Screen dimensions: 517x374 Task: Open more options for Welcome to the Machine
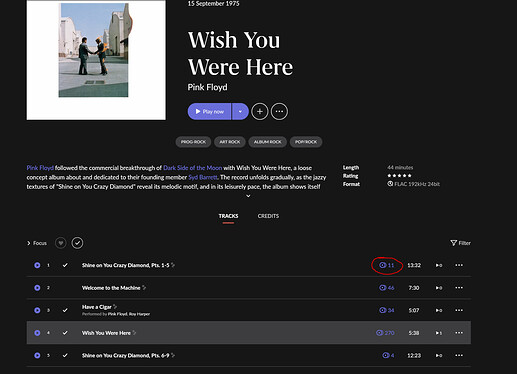[459, 288]
